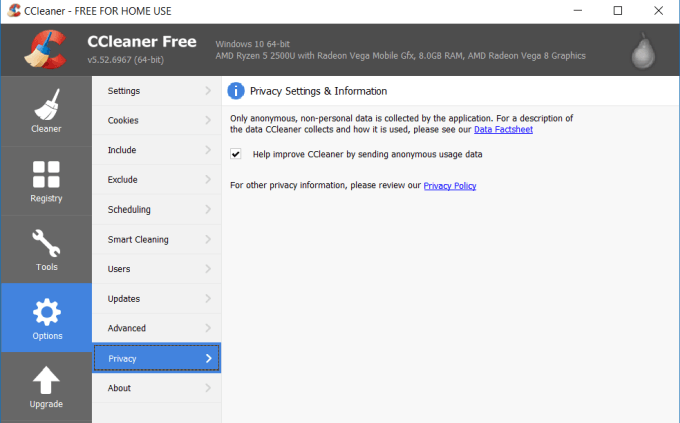Minimize the CCleaner window
This screenshot has width=680, height=423.
click(578, 10)
